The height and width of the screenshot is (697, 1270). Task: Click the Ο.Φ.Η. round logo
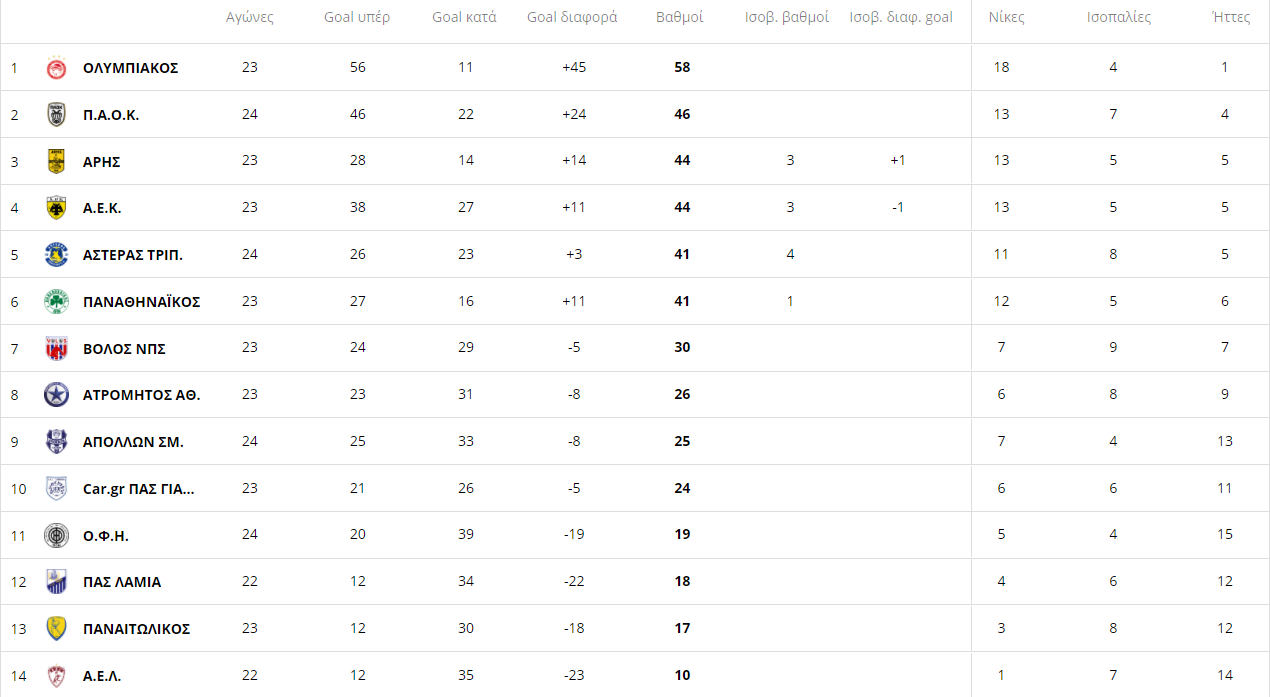pyautogui.click(x=56, y=535)
